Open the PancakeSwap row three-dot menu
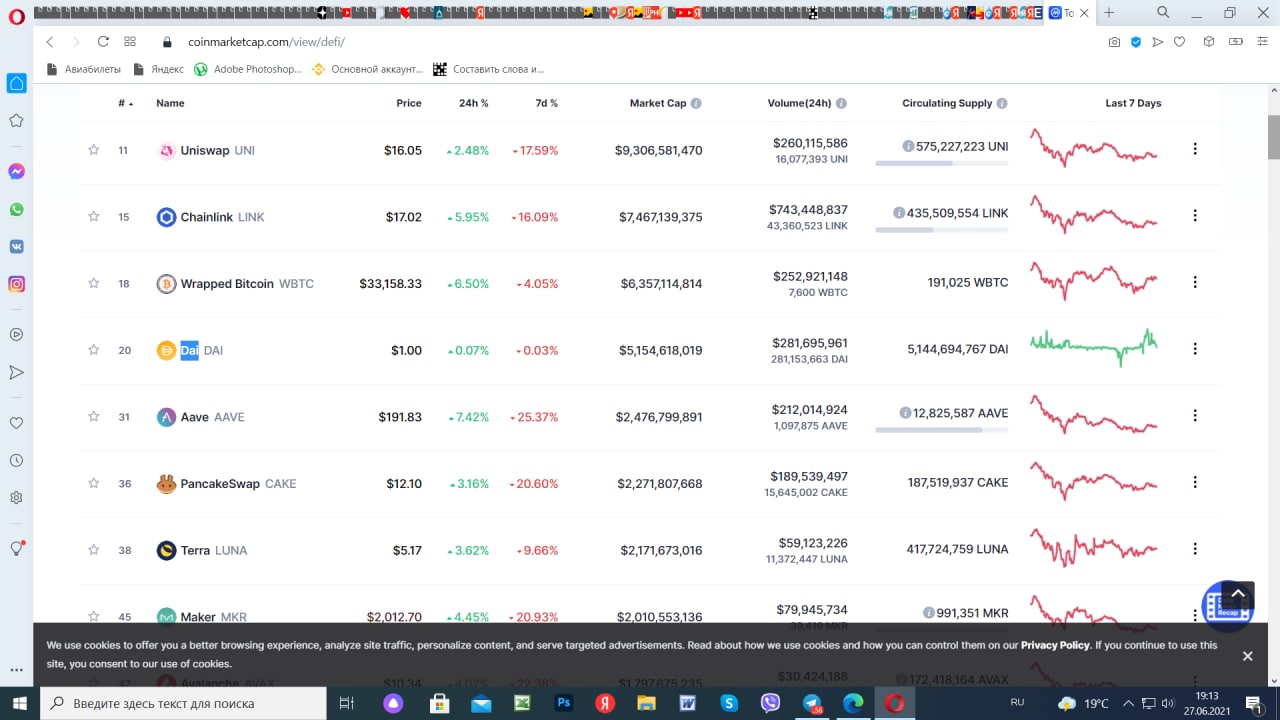 [1195, 482]
